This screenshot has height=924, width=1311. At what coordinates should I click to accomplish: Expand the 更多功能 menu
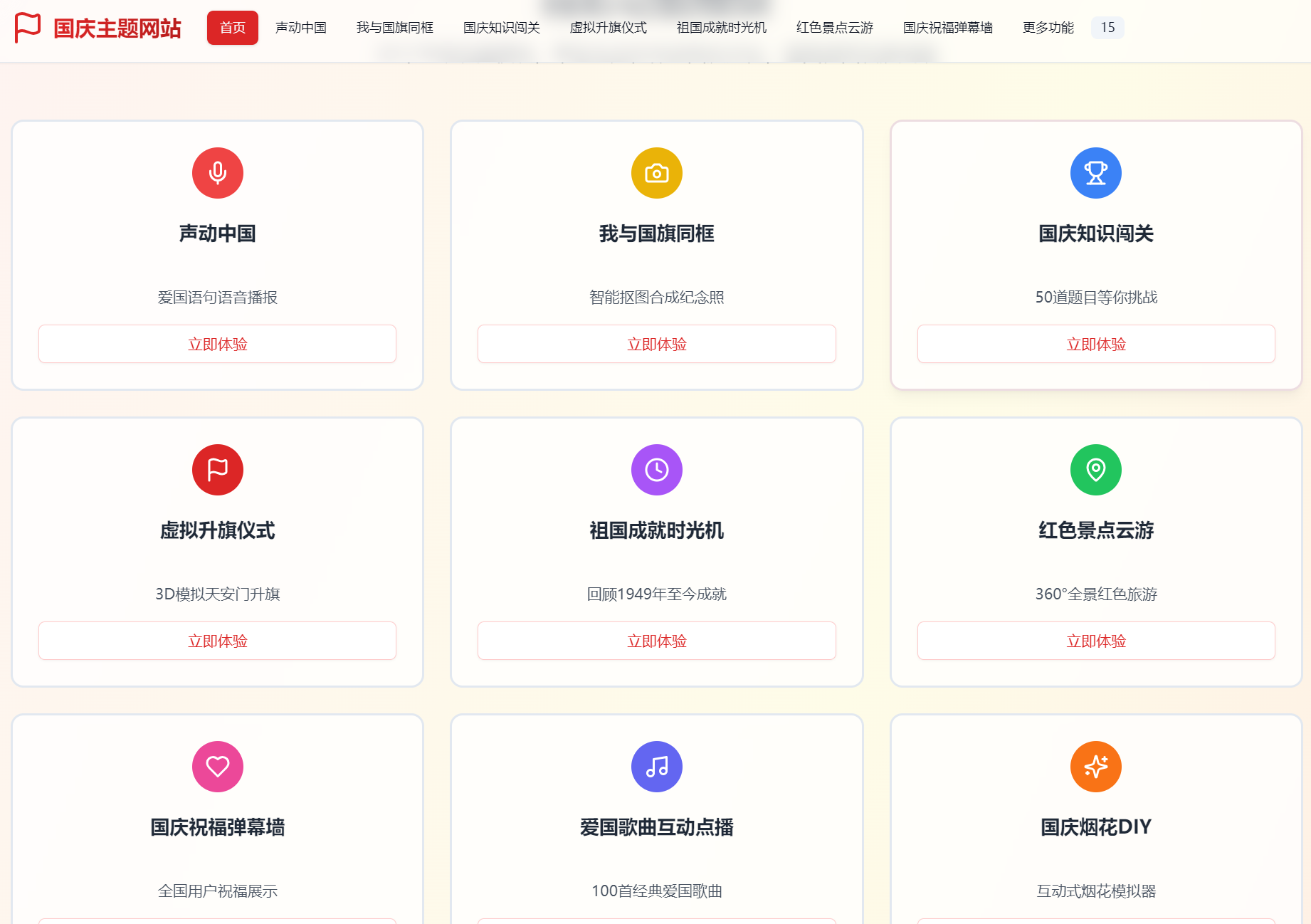coord(1048,28)
